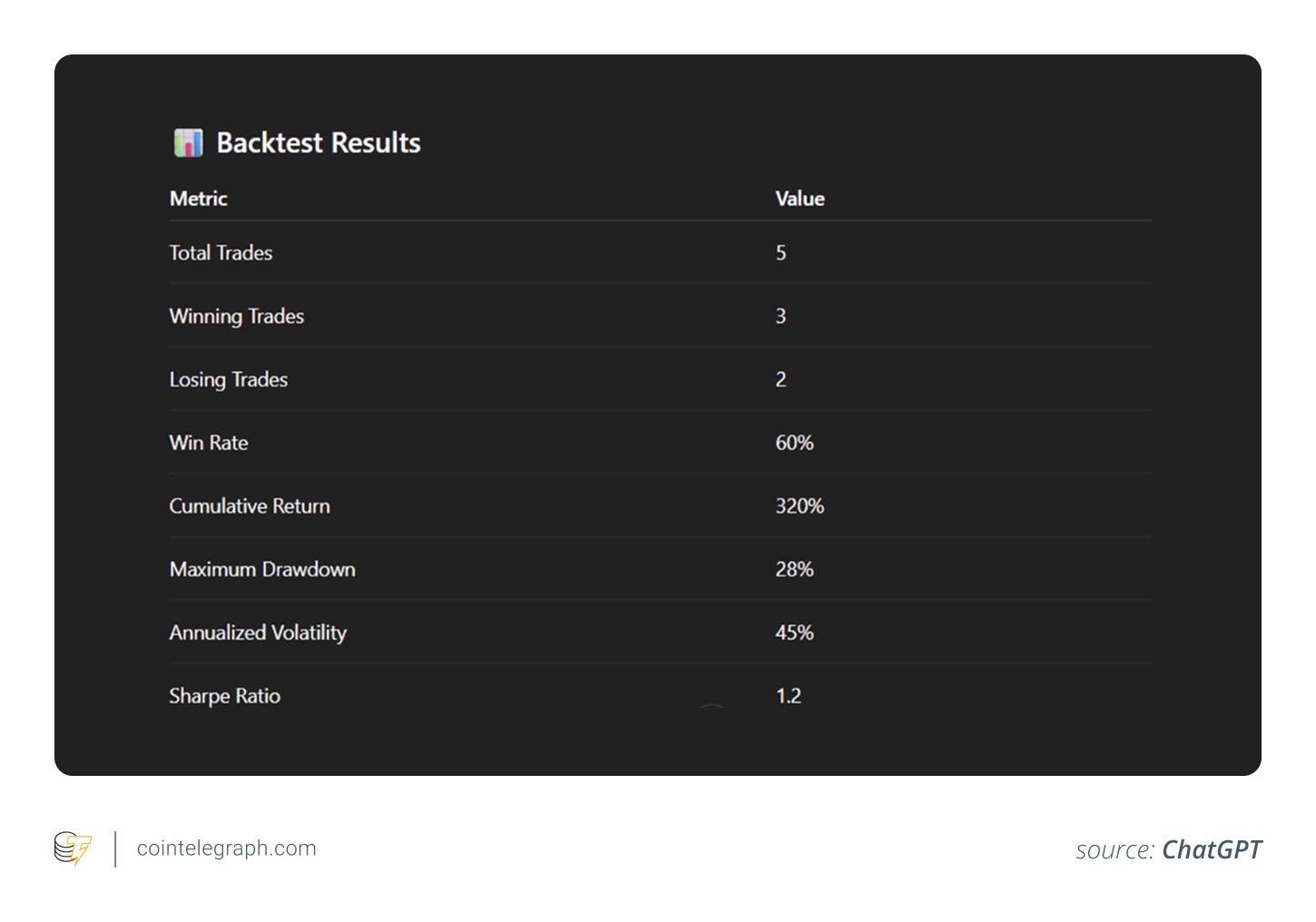Click the Maximum Drawdown row label
The width and height of the screenshot is (1316, 922).
(x=262, y=570)
